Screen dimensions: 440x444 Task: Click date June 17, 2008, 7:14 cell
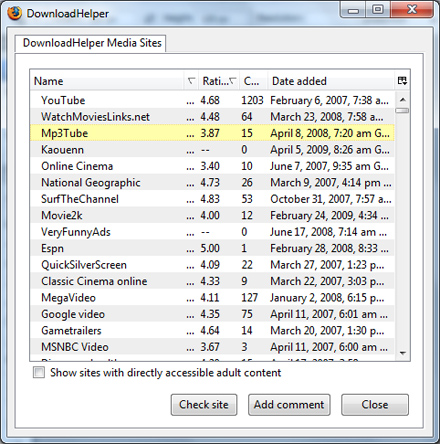(329, 232)
